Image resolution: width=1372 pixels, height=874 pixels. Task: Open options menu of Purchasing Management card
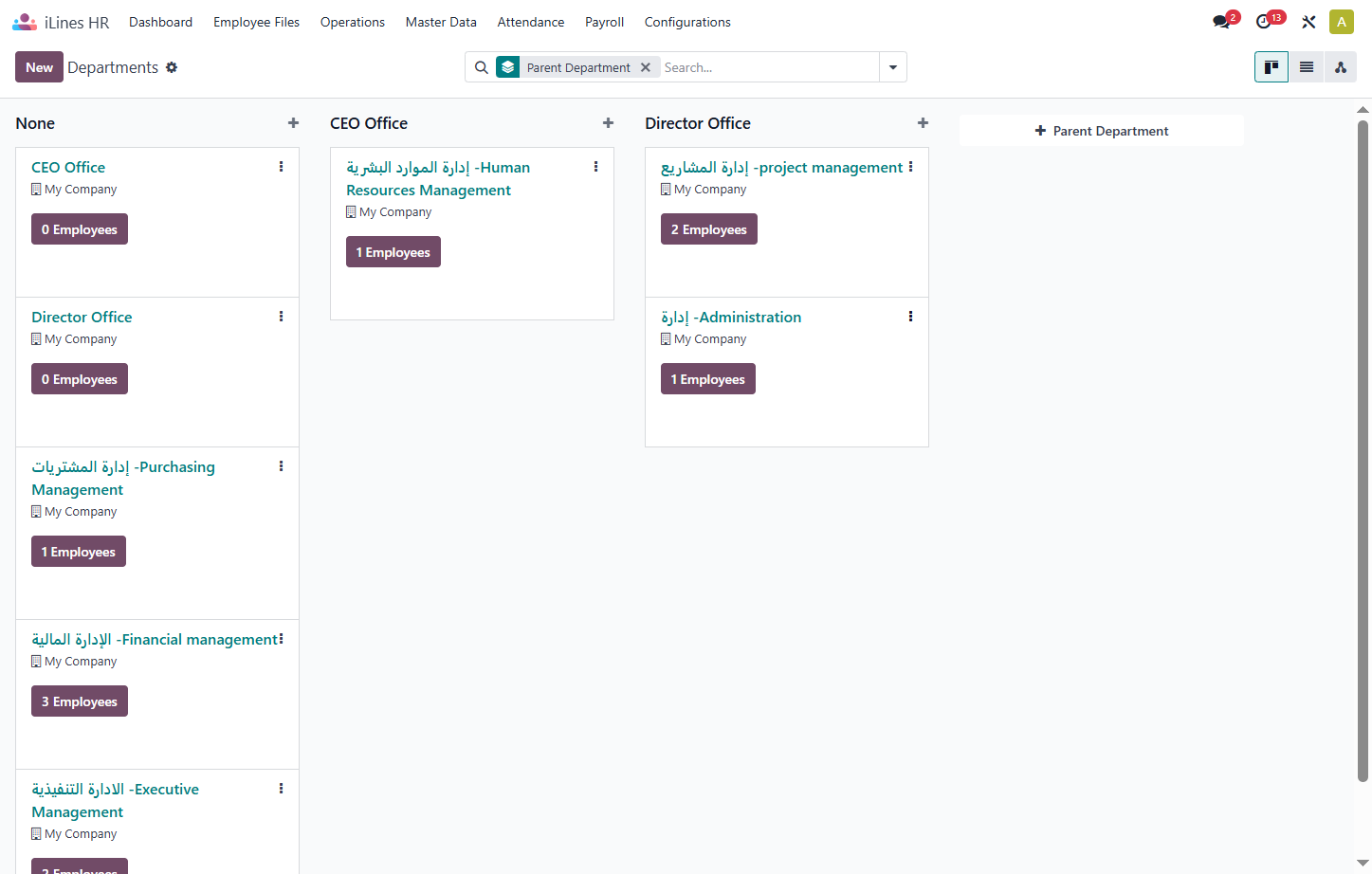coord(281,466)
